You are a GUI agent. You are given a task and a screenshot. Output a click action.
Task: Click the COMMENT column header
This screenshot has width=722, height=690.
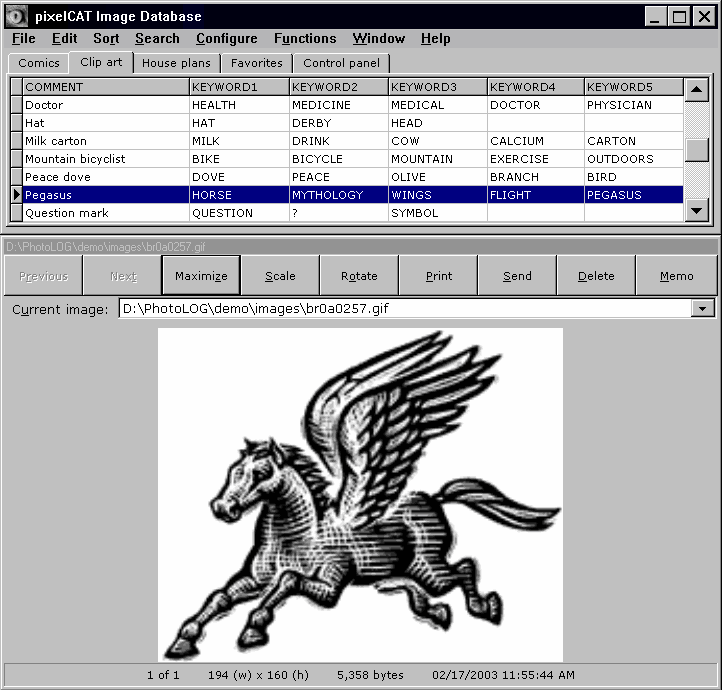106,87
